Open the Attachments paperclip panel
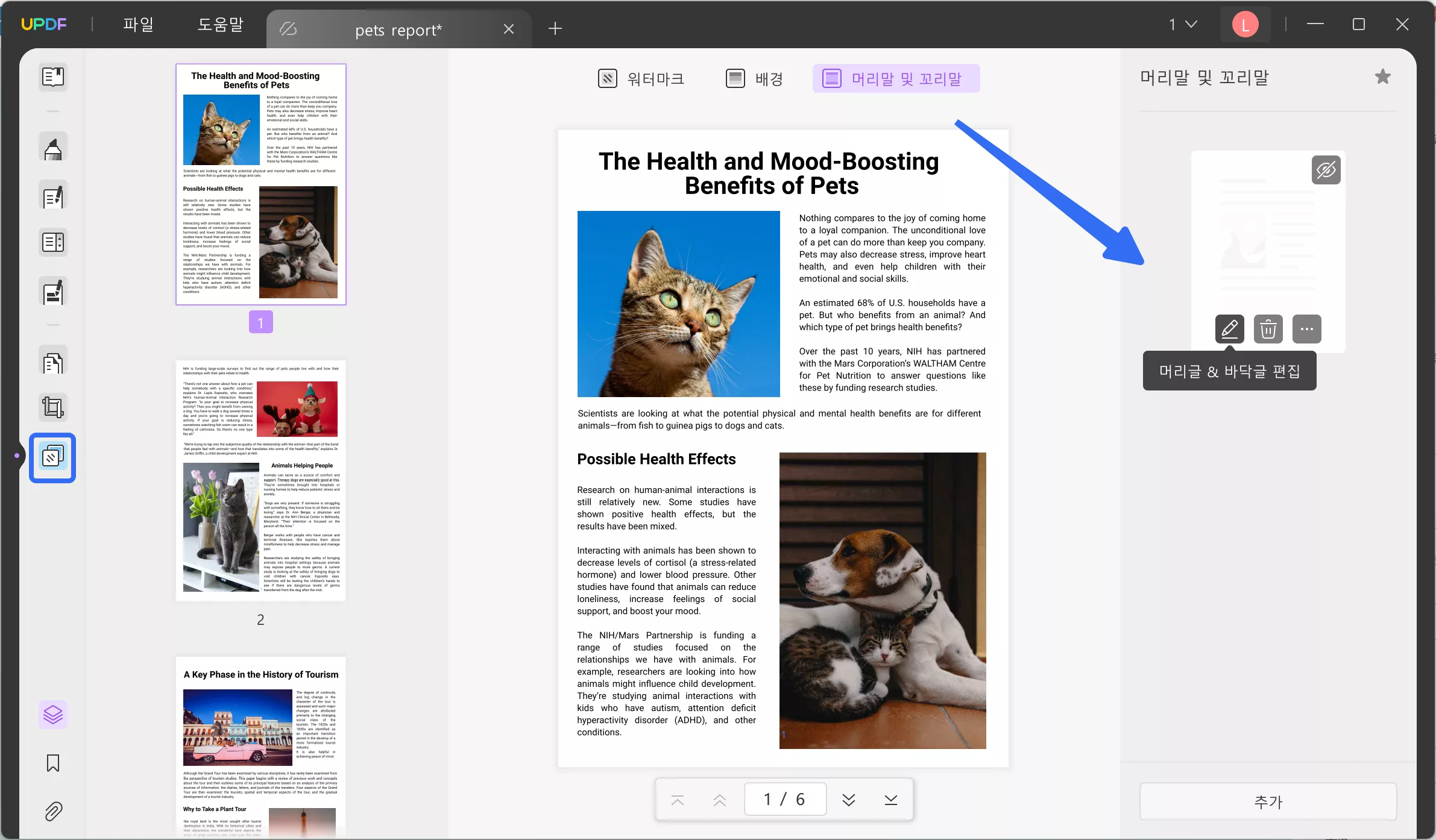This screenshot has width=1436, height=840. tap(53, 812)
